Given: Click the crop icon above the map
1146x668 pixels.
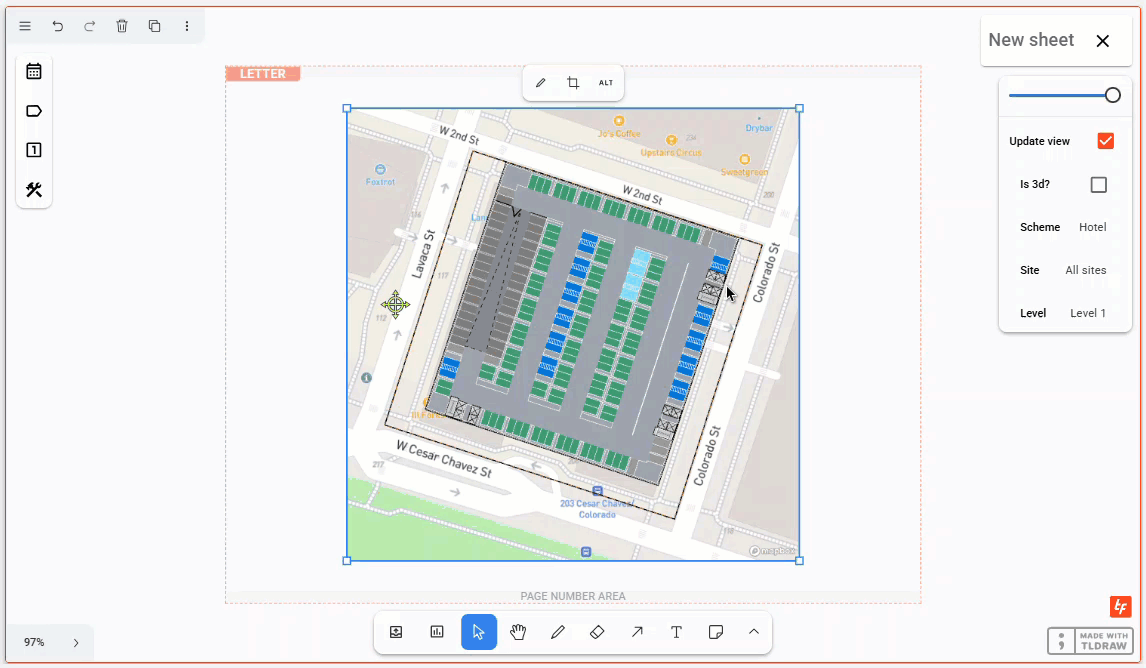Looking at the screenshot, I should [x=573, y=83].
